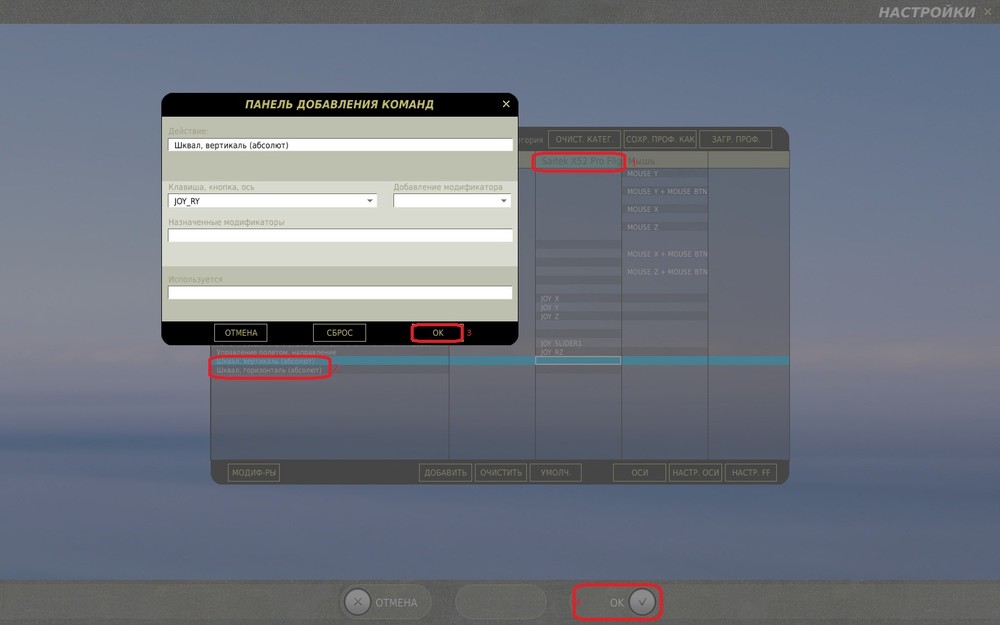
Task: Click the ОЧИСТИТЬ button
Action: [501, 473]
